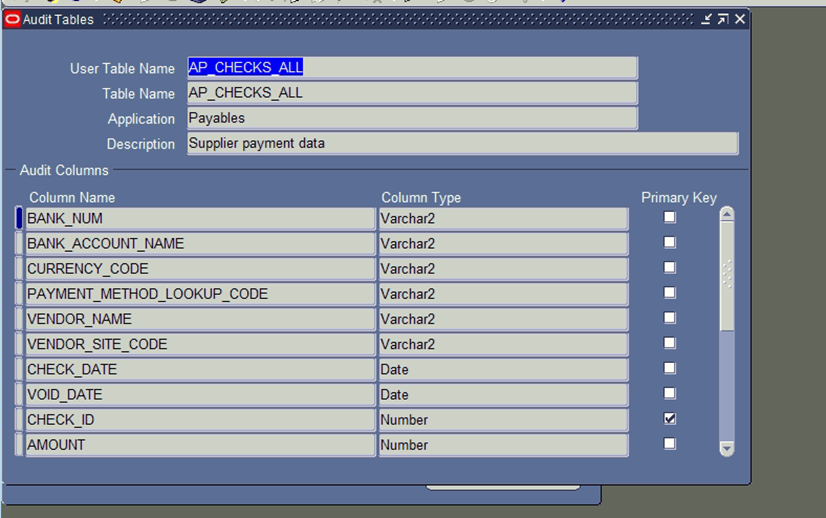Uncheck Primary Key for CHECK_ID
826x518 pixels.
click(670, 419)
